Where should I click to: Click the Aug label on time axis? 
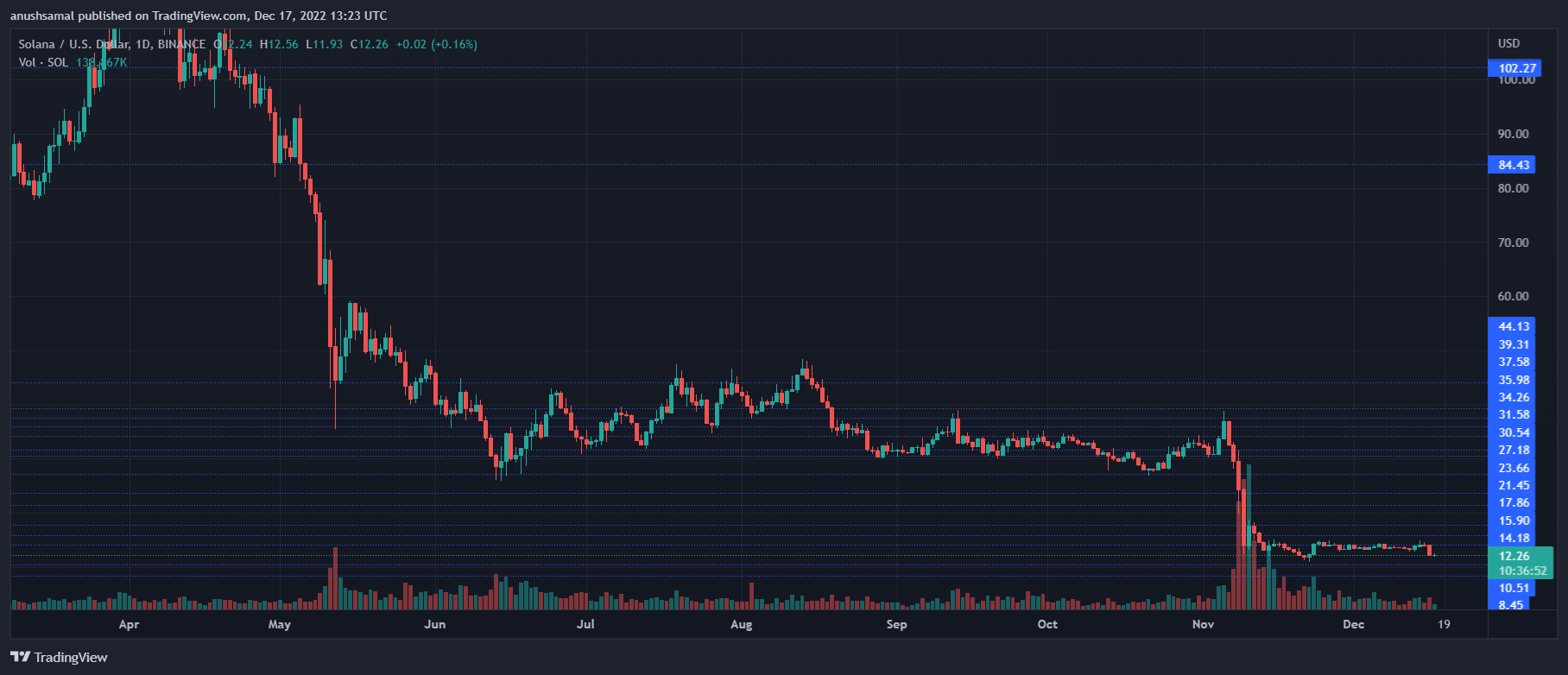(741, 624)
